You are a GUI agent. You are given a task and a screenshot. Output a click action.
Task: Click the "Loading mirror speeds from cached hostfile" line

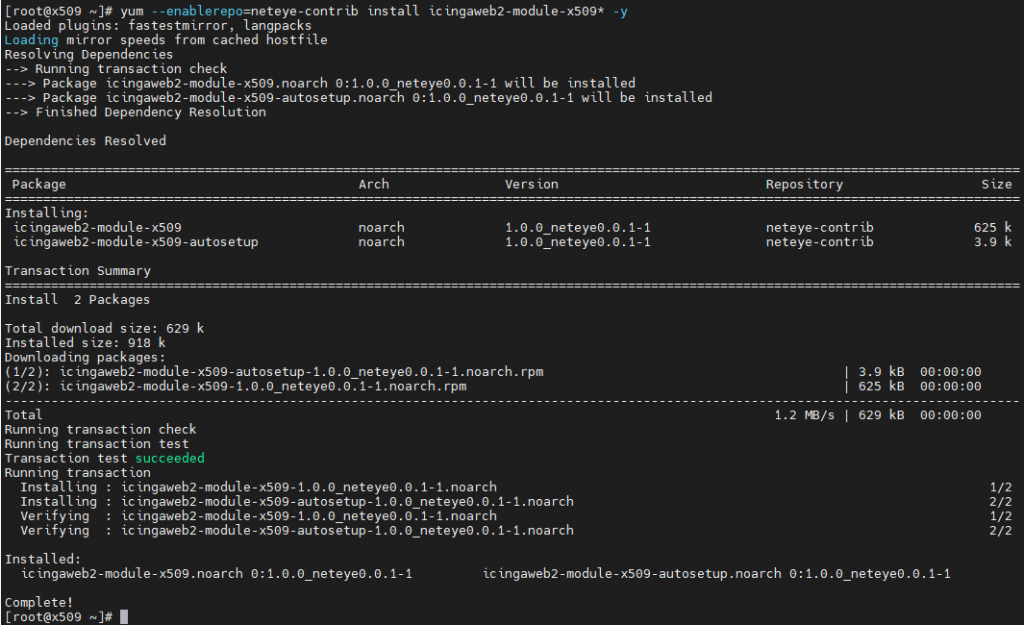(x=166, y=40)
